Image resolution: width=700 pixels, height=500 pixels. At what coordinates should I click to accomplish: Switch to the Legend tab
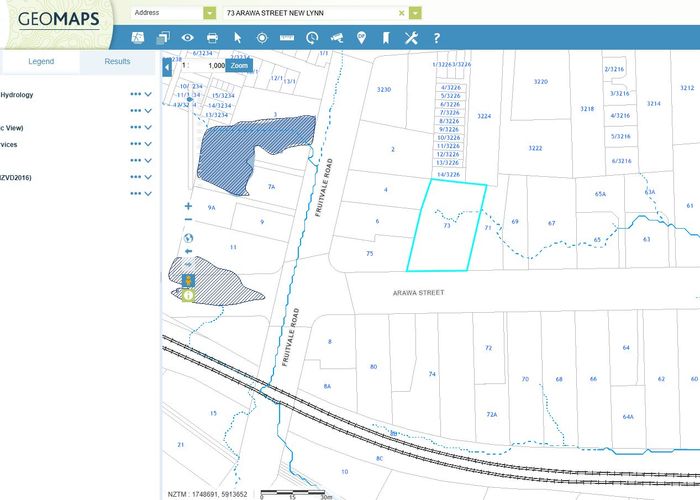[41, 62]
